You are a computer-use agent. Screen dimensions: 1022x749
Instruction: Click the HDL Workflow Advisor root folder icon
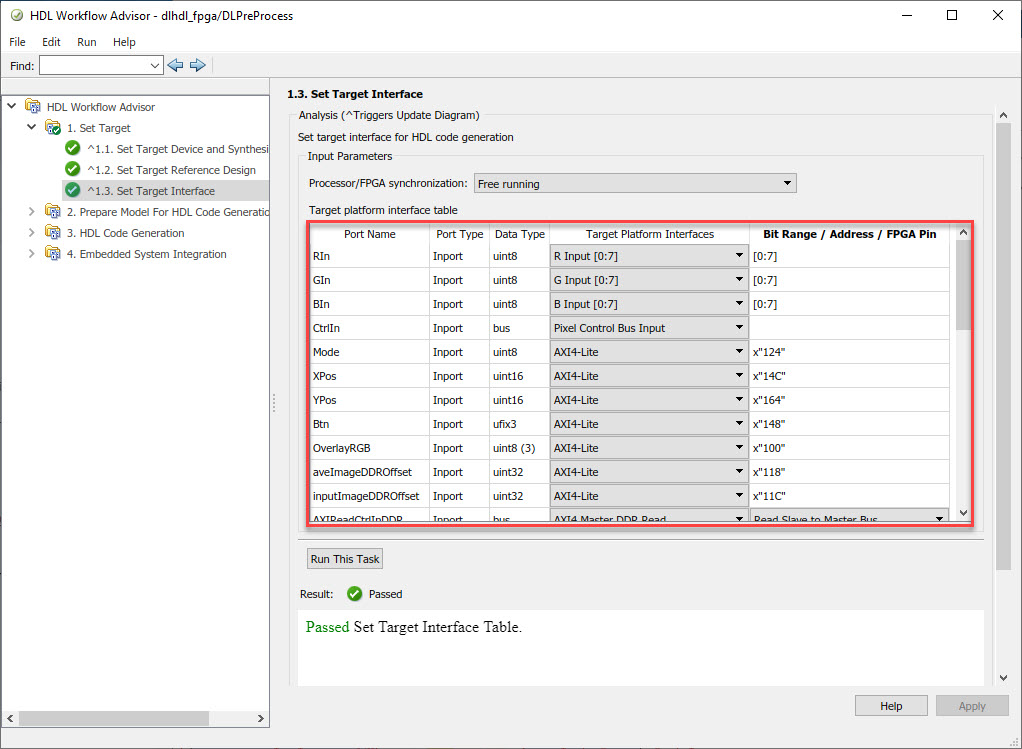tap(33, 107)
